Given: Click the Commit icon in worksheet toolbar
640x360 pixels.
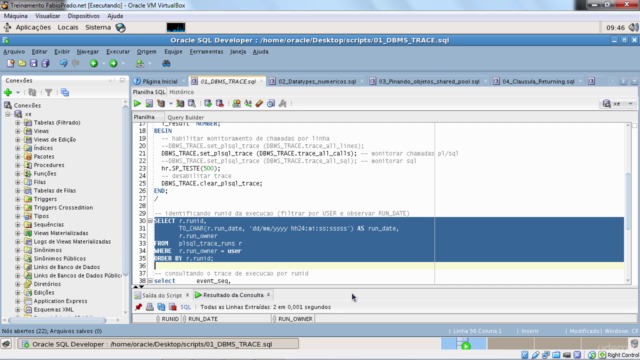Looking at the screenshot, I should [x=208, y=104].
